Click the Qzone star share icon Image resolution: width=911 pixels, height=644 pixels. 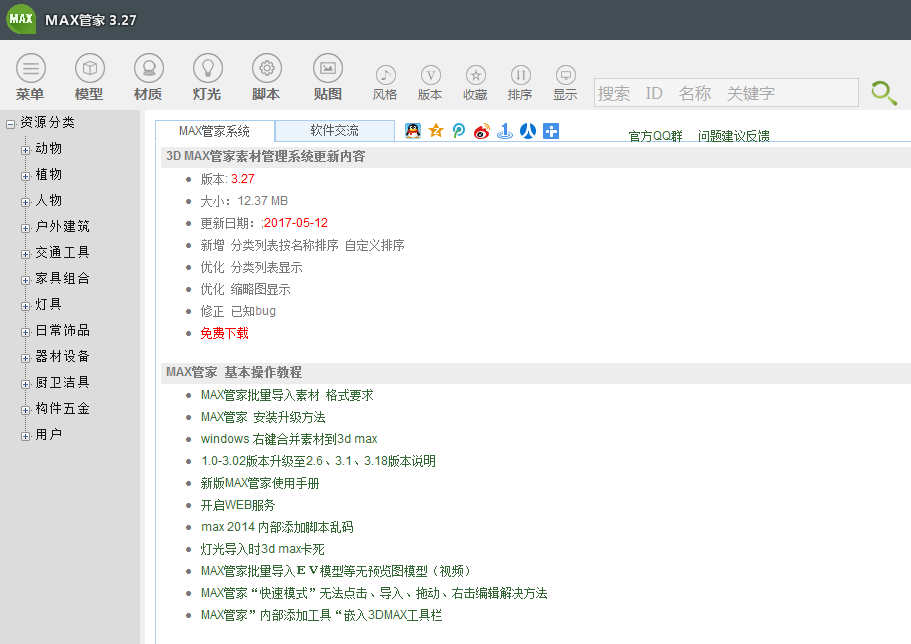coord(436,131)
